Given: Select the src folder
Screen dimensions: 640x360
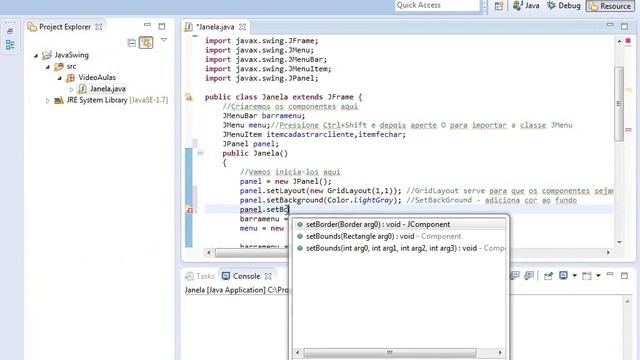Looking at the screenshot, I should point(65,66).
